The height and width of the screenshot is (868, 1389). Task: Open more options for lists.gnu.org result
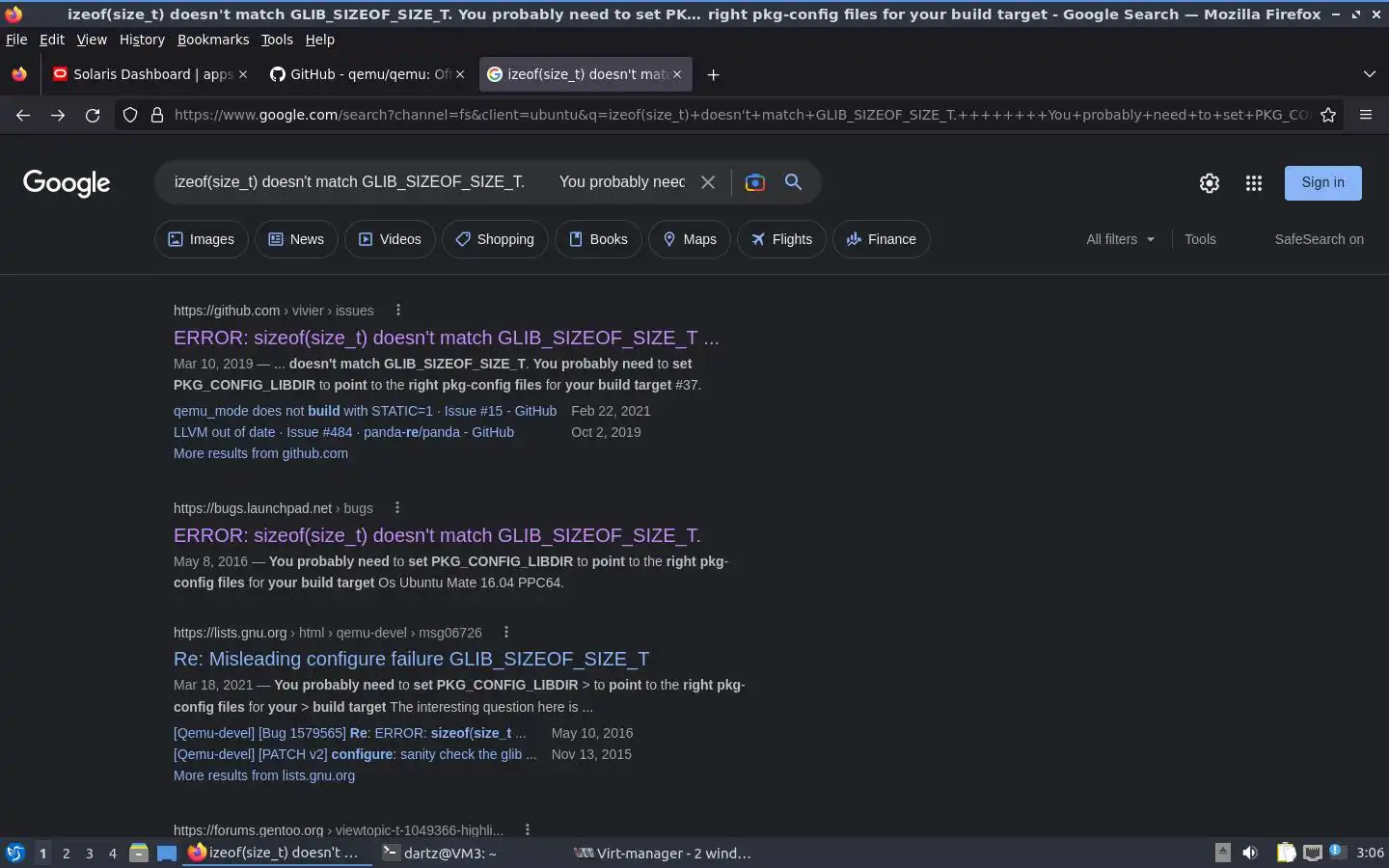click(505, 632)
